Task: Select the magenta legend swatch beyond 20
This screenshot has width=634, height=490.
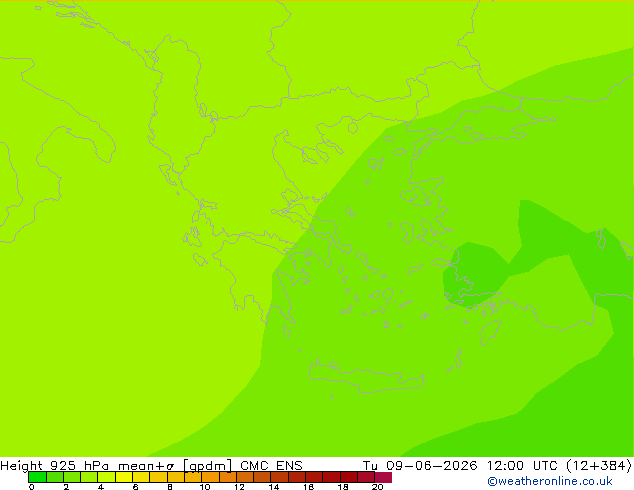Action: (383, 477)
